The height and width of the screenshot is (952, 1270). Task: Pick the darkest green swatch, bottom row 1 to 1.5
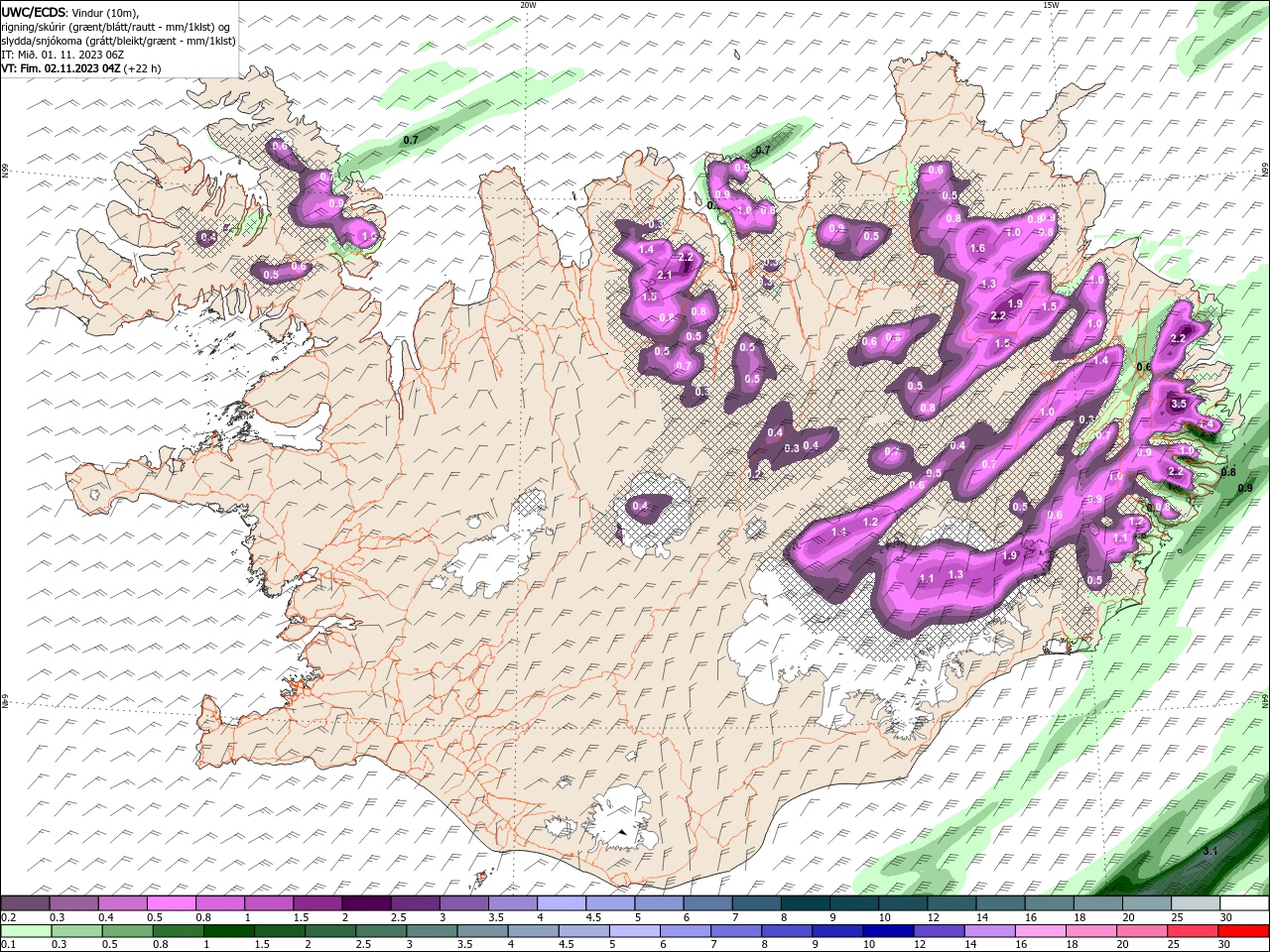(227, 931)
